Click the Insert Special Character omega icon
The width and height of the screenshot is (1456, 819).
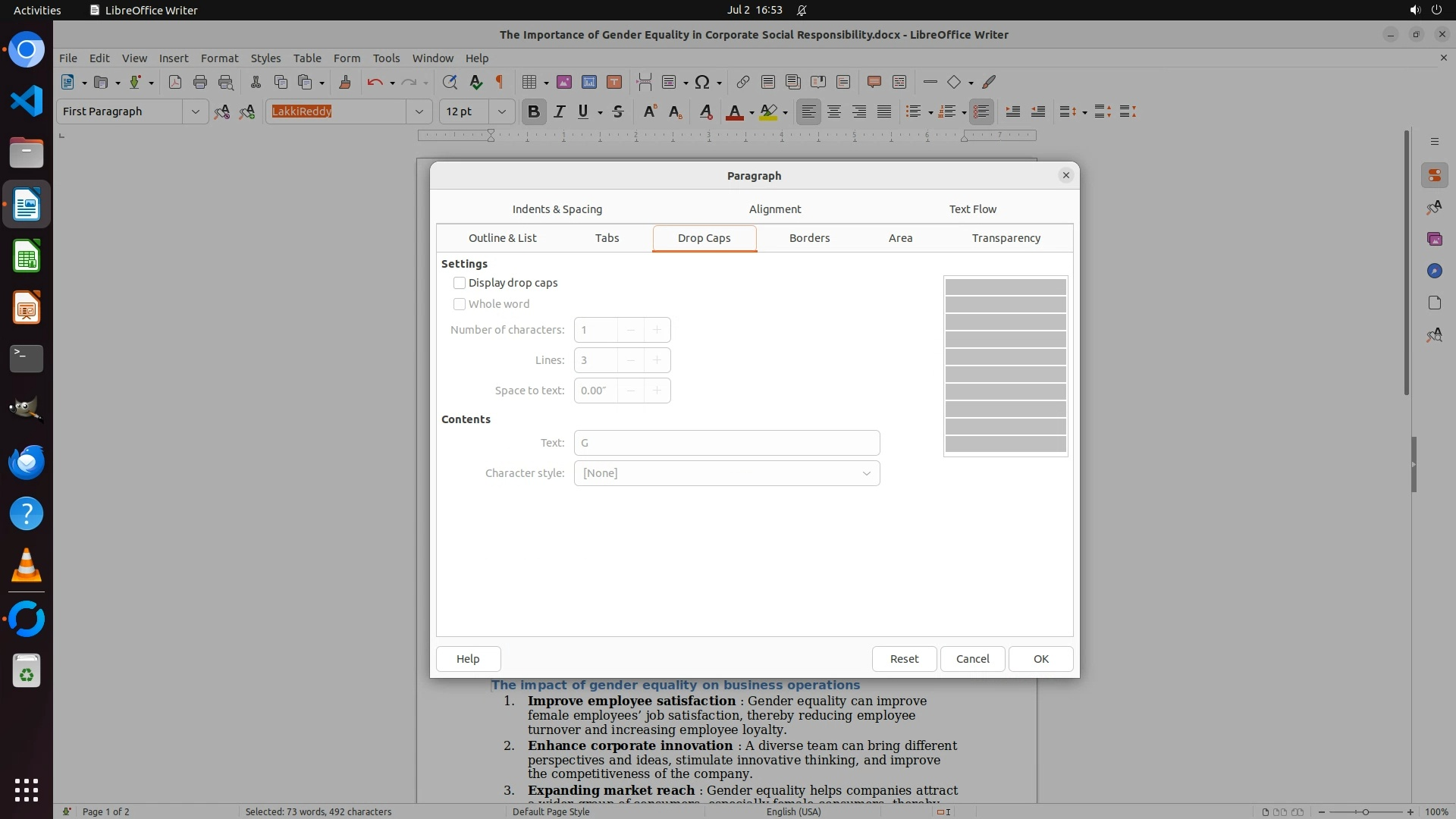tap(702, 82)
